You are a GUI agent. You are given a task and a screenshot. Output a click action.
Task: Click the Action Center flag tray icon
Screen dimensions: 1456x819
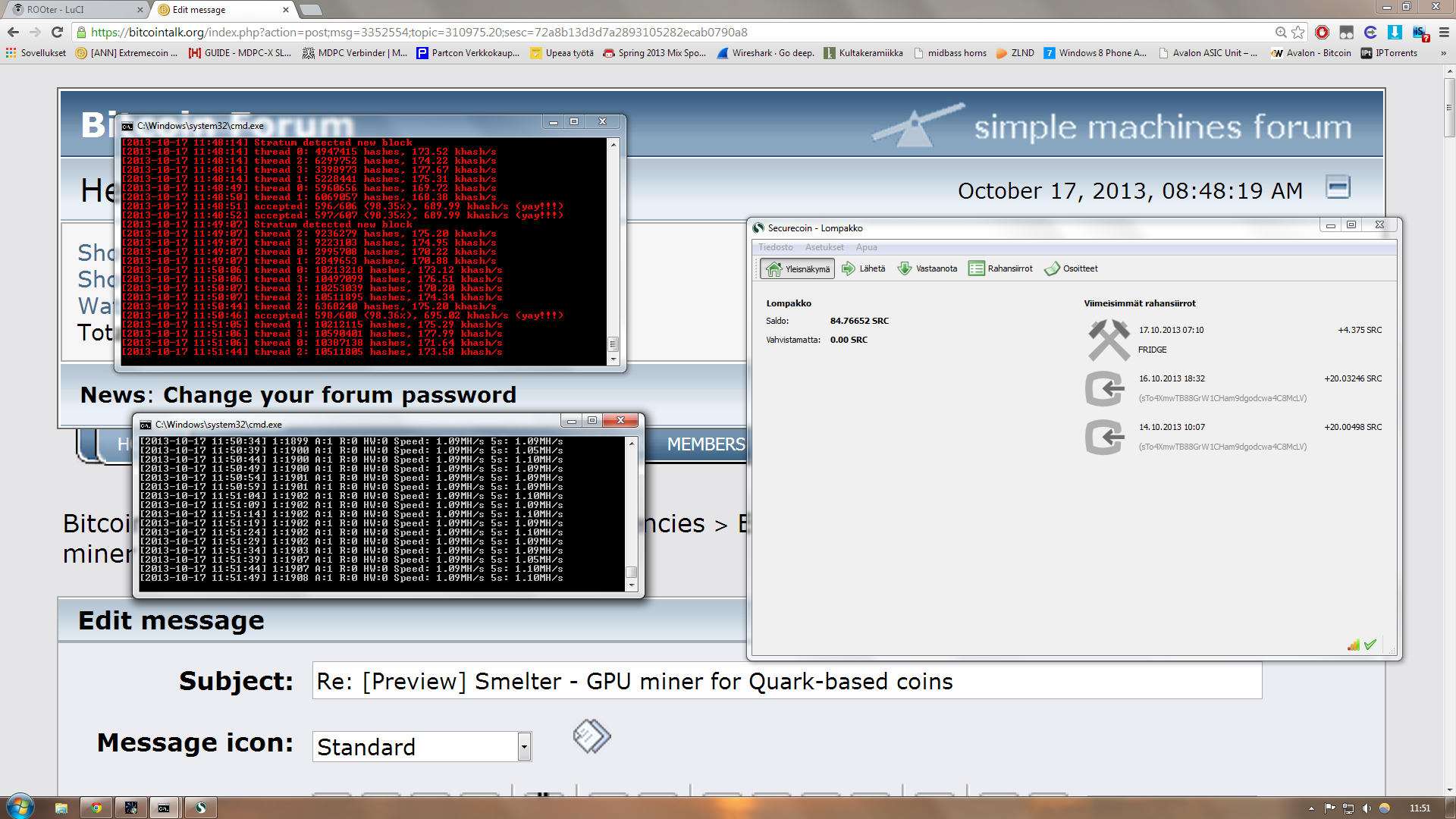point(1329,808)
